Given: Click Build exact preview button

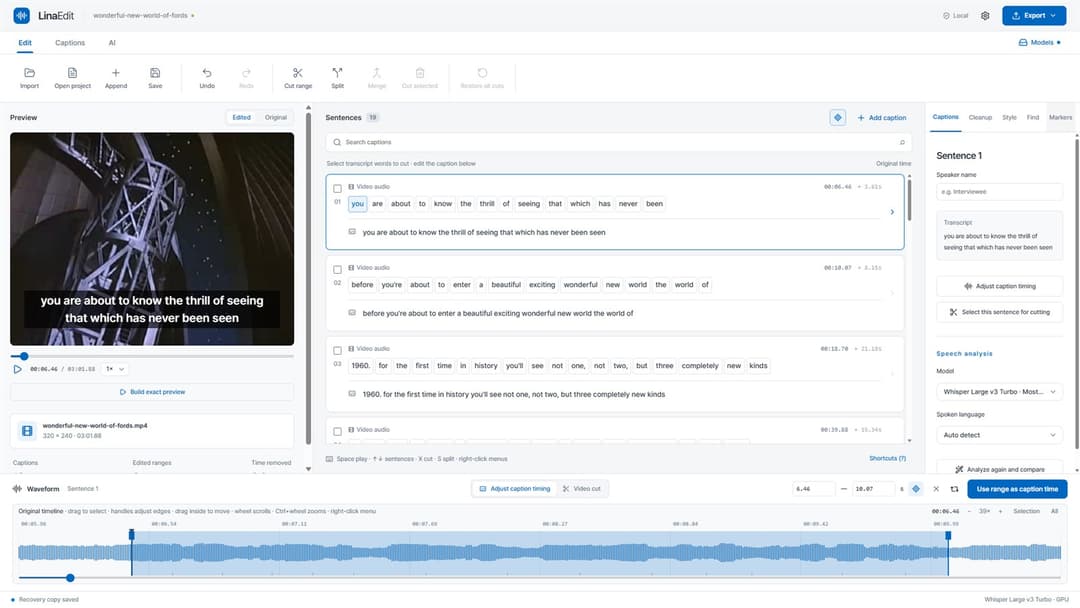Looking at the screenshot, I should coord(152,392).
